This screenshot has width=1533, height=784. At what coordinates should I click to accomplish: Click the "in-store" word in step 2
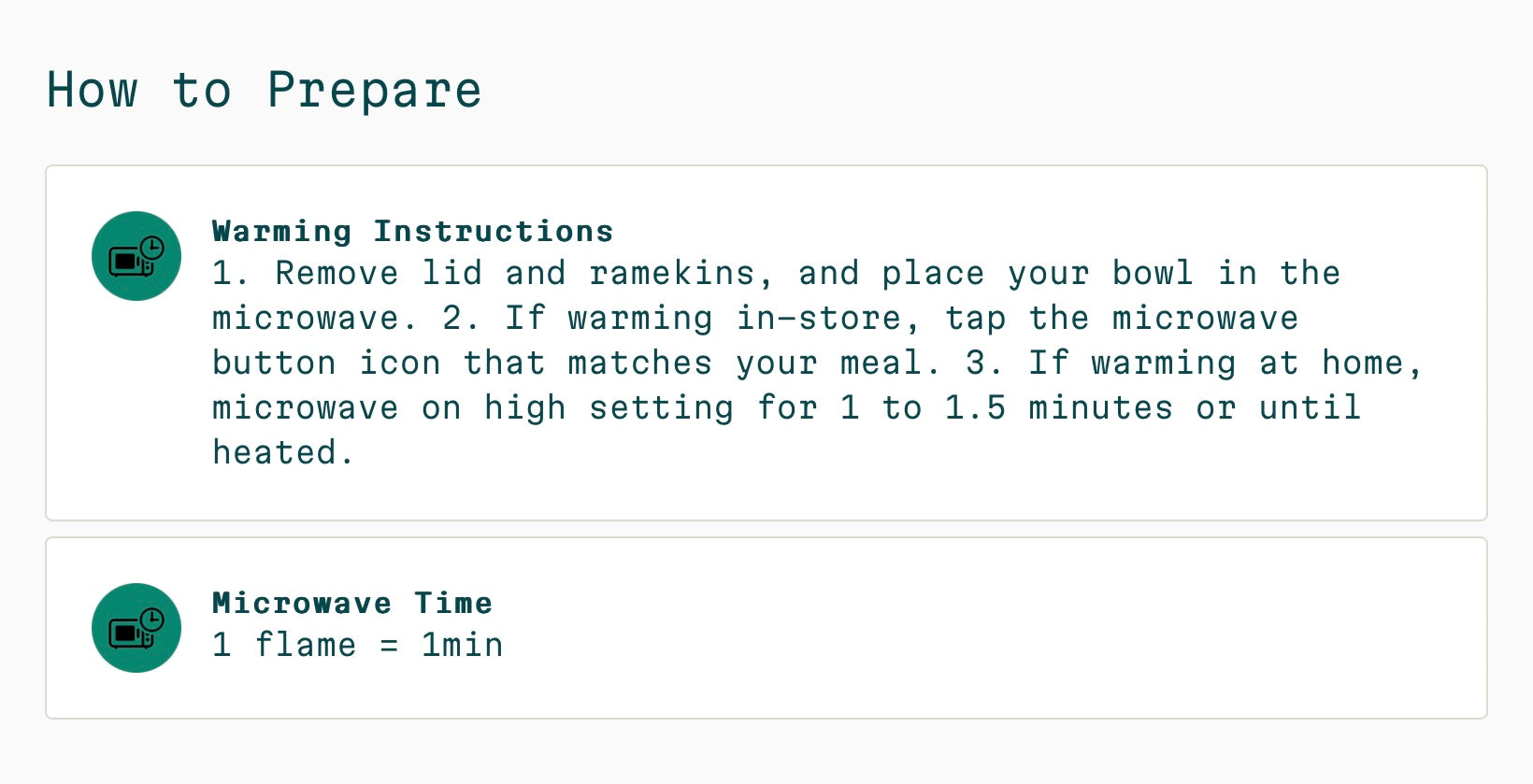pyautogui.click(x=819, y=318)
